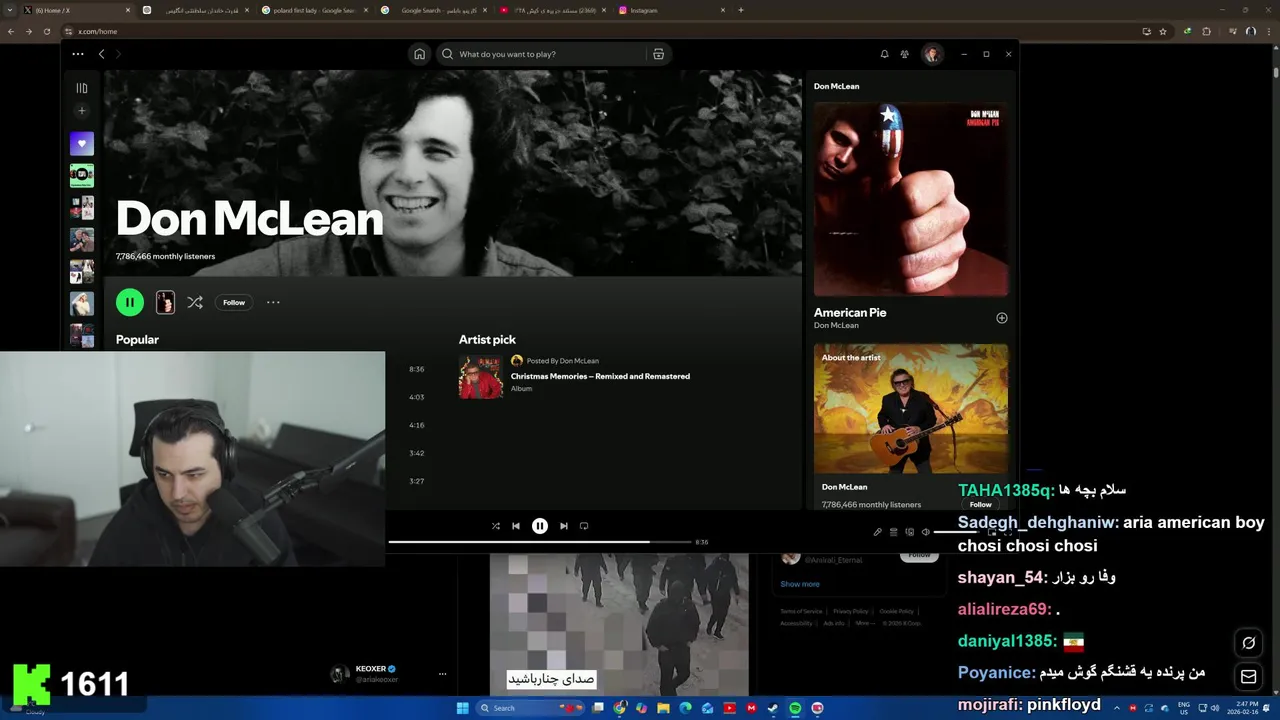This screenshot has height=720, width=1280.
Task: Mute Spotify with the speaker icon
Action: (x=926, y=532)
